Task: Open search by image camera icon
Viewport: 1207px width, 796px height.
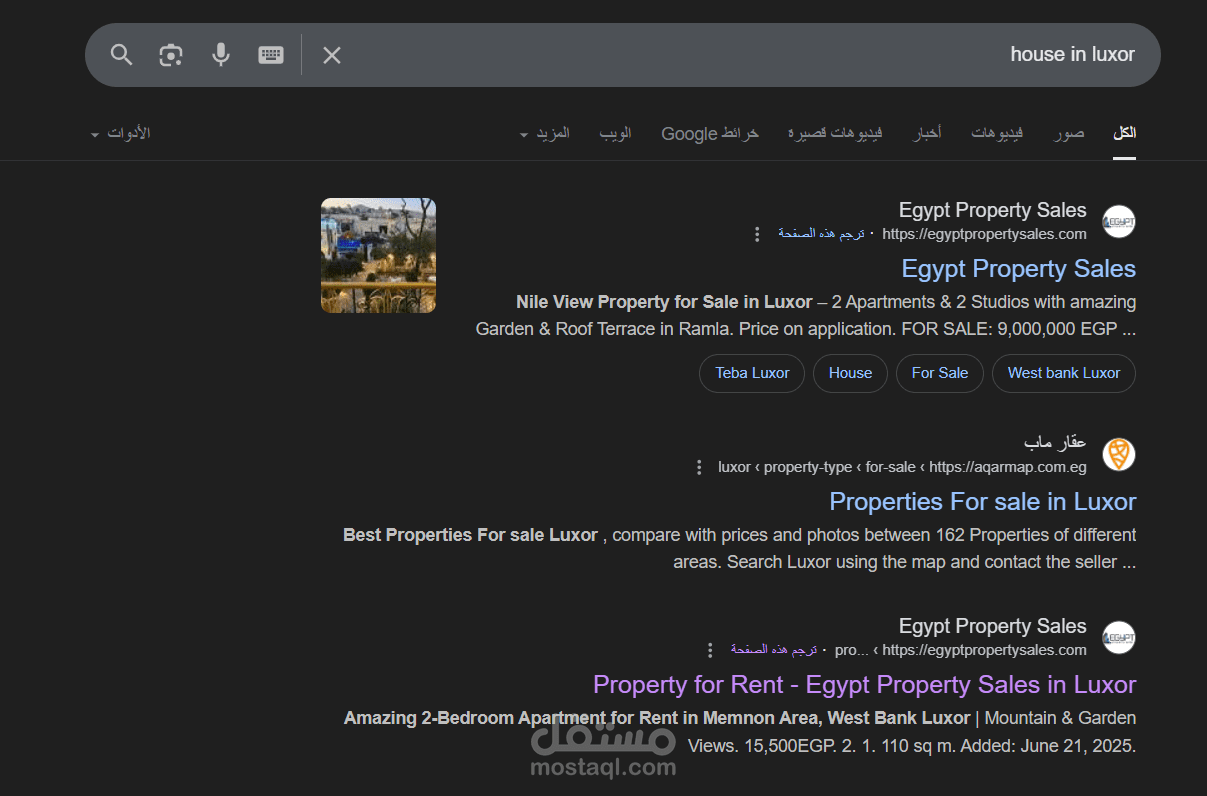Action: 171,55
